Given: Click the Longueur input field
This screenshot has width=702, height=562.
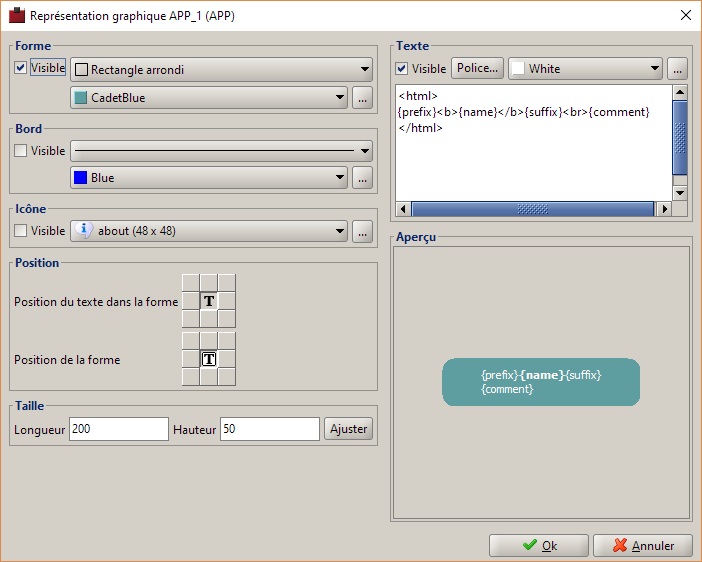Looking at the screenshot, I should [x=119, y=429].
